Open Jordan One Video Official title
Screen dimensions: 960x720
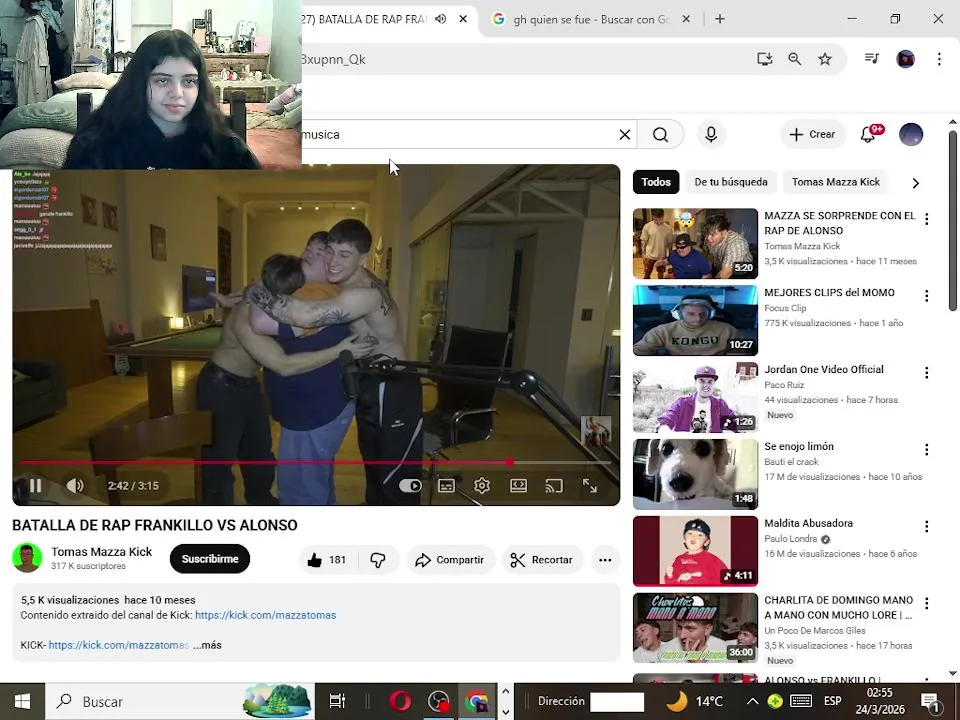[x=823, y=369]
